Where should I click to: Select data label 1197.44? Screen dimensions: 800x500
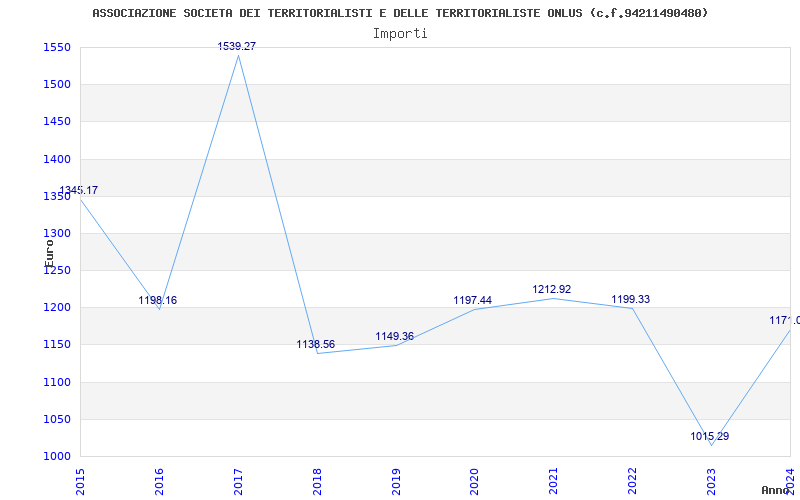(472, 301)
